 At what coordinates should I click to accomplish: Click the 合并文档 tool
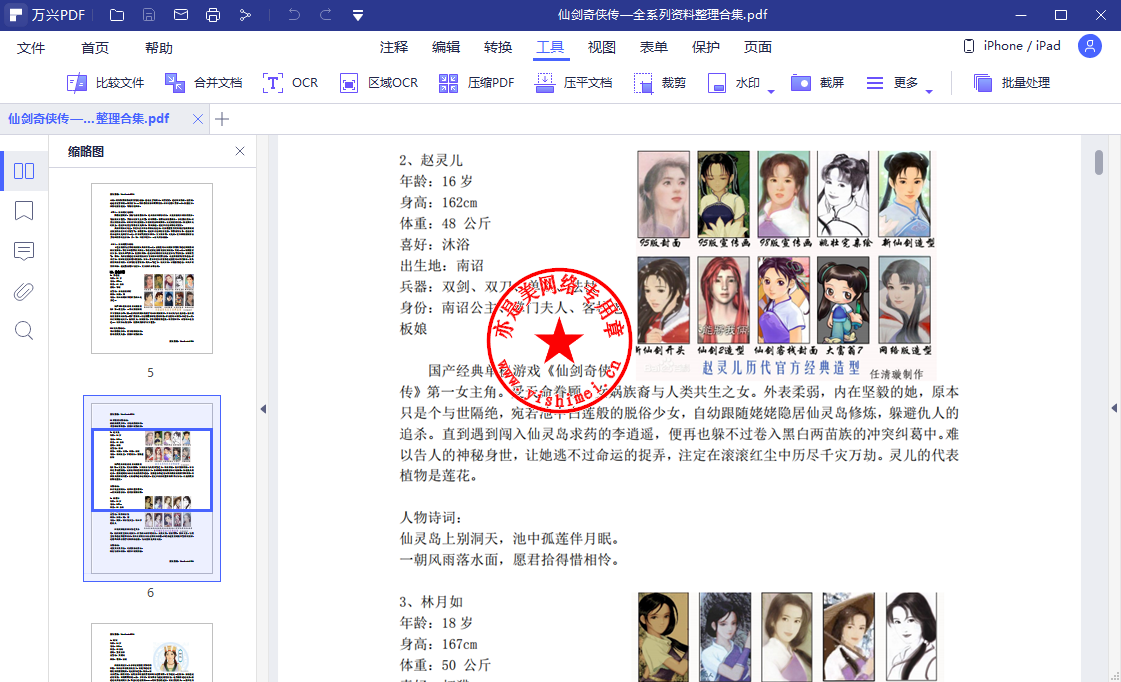click(204, 83)
